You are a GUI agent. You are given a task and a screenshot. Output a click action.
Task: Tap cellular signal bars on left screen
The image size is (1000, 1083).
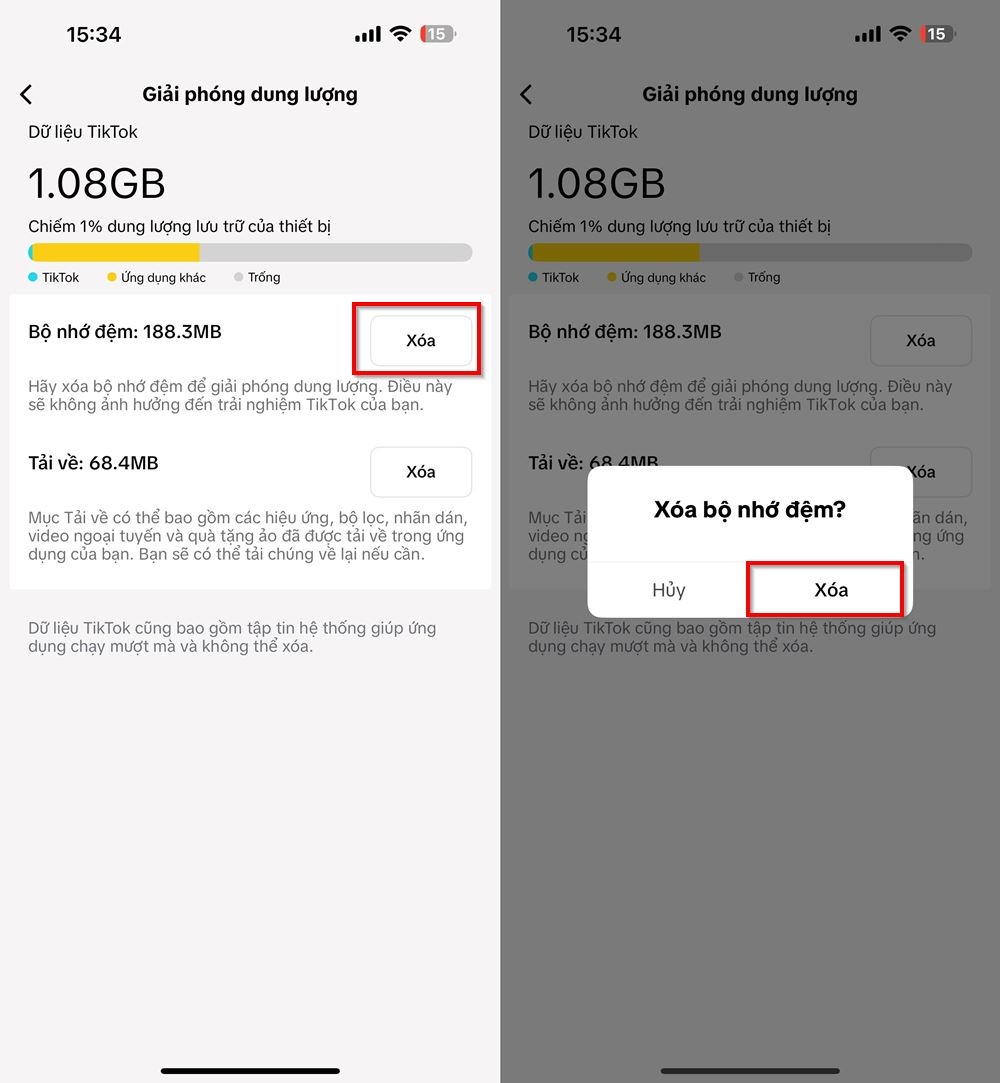(x=367, y=35)
